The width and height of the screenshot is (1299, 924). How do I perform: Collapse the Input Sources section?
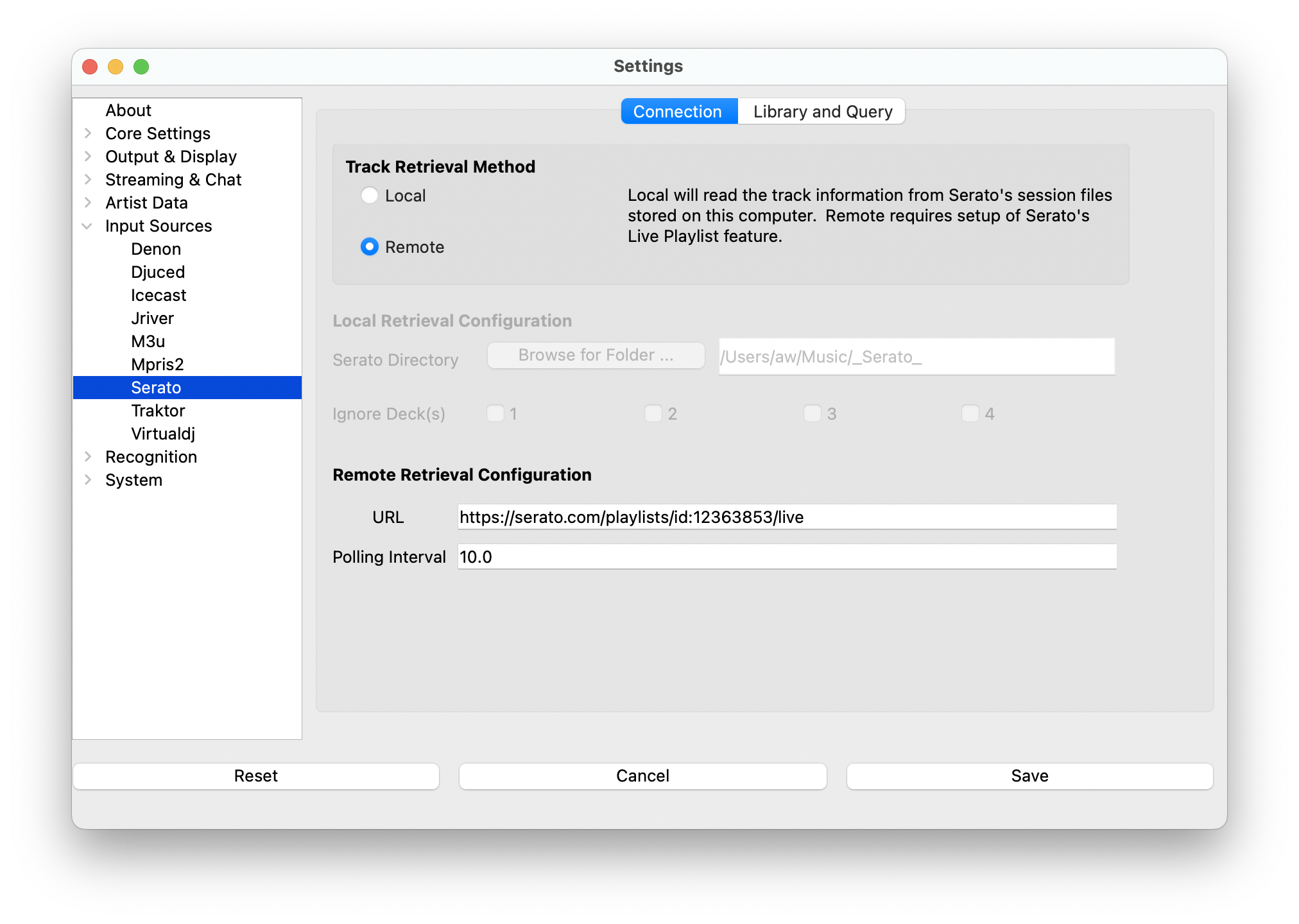(88, 226)
